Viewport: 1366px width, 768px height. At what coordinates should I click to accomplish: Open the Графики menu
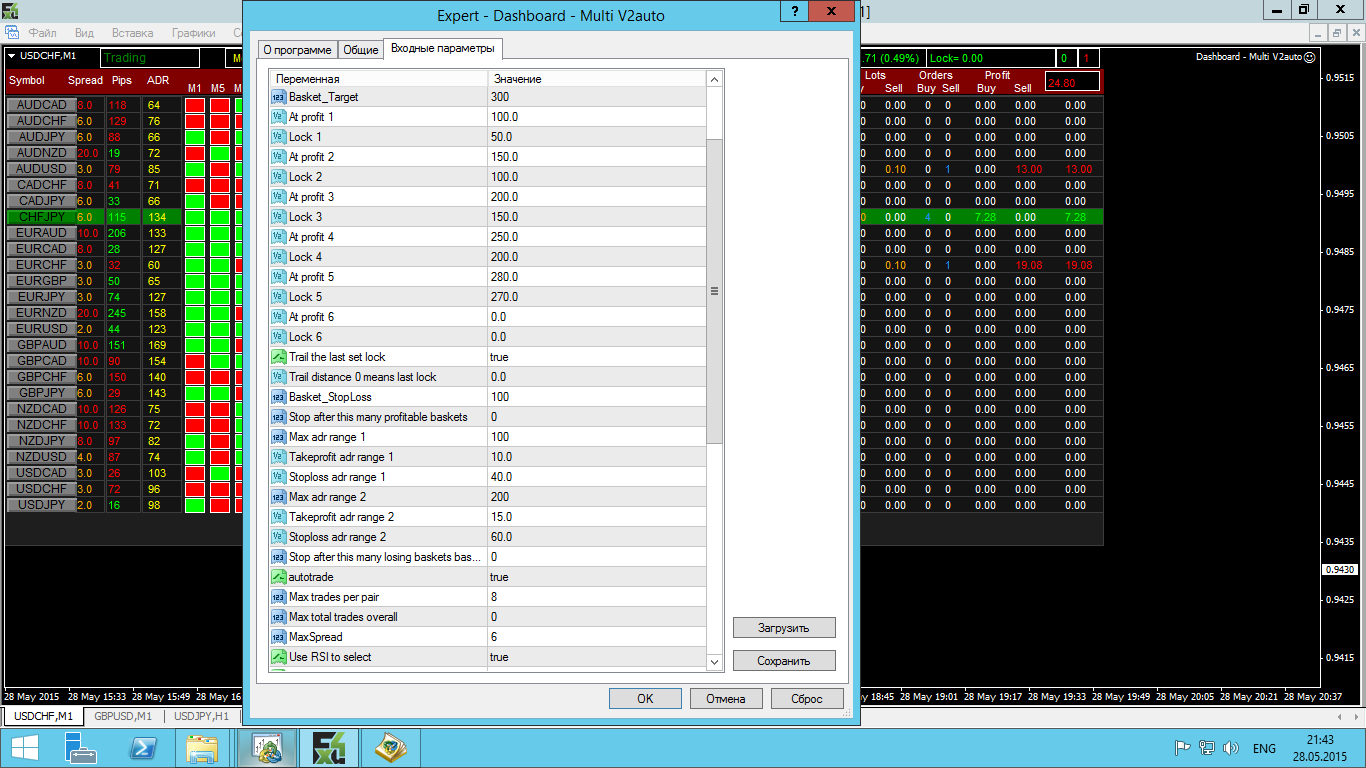193,33
